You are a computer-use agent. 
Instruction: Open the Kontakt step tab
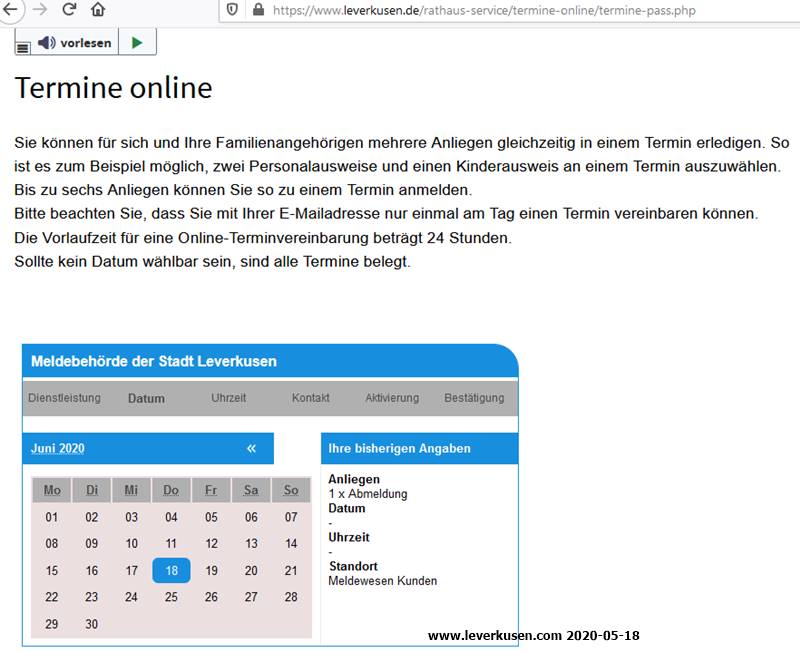click(x=310, y=398)
